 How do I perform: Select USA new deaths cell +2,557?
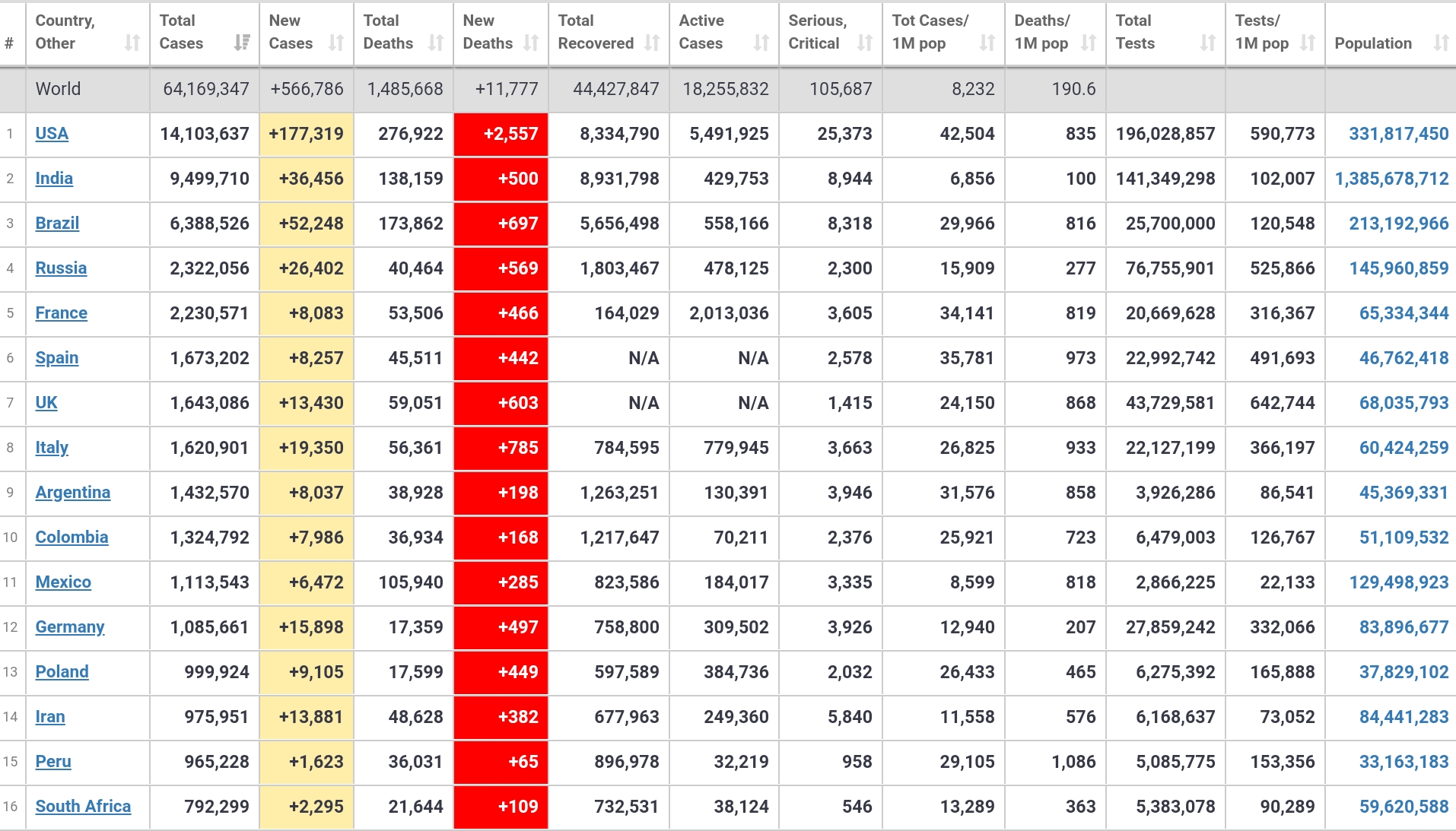coord(501,135)
